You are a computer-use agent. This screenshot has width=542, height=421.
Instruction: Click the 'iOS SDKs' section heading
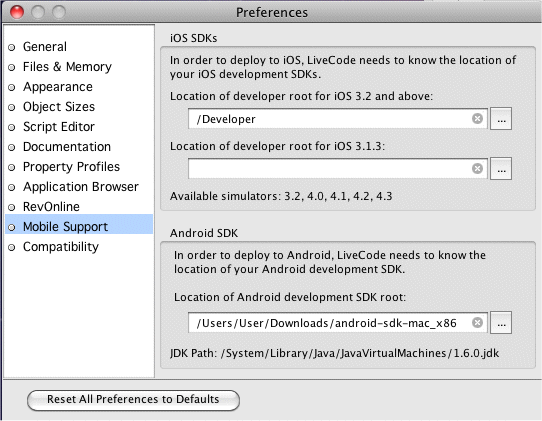(194, 38)
